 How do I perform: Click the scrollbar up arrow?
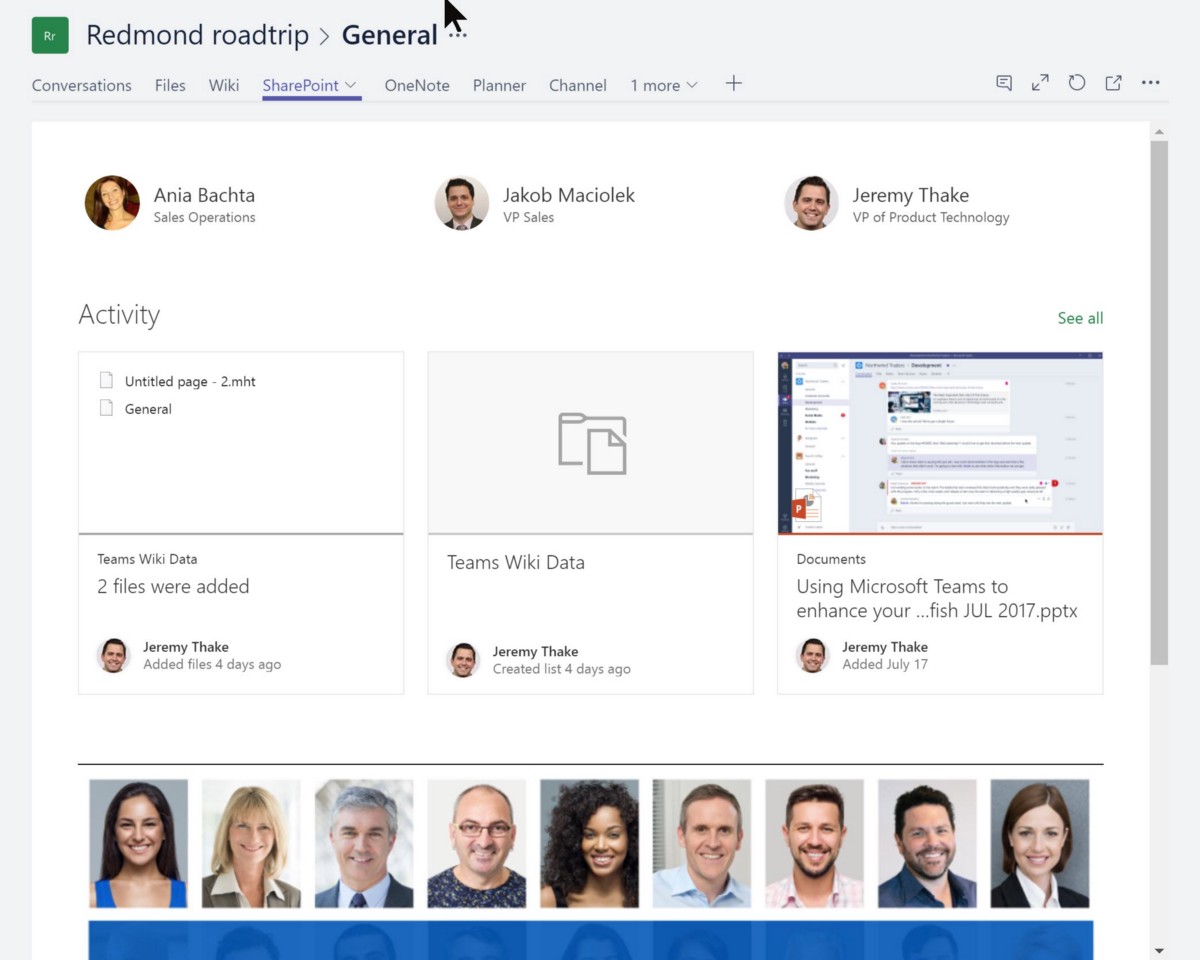1159,131
